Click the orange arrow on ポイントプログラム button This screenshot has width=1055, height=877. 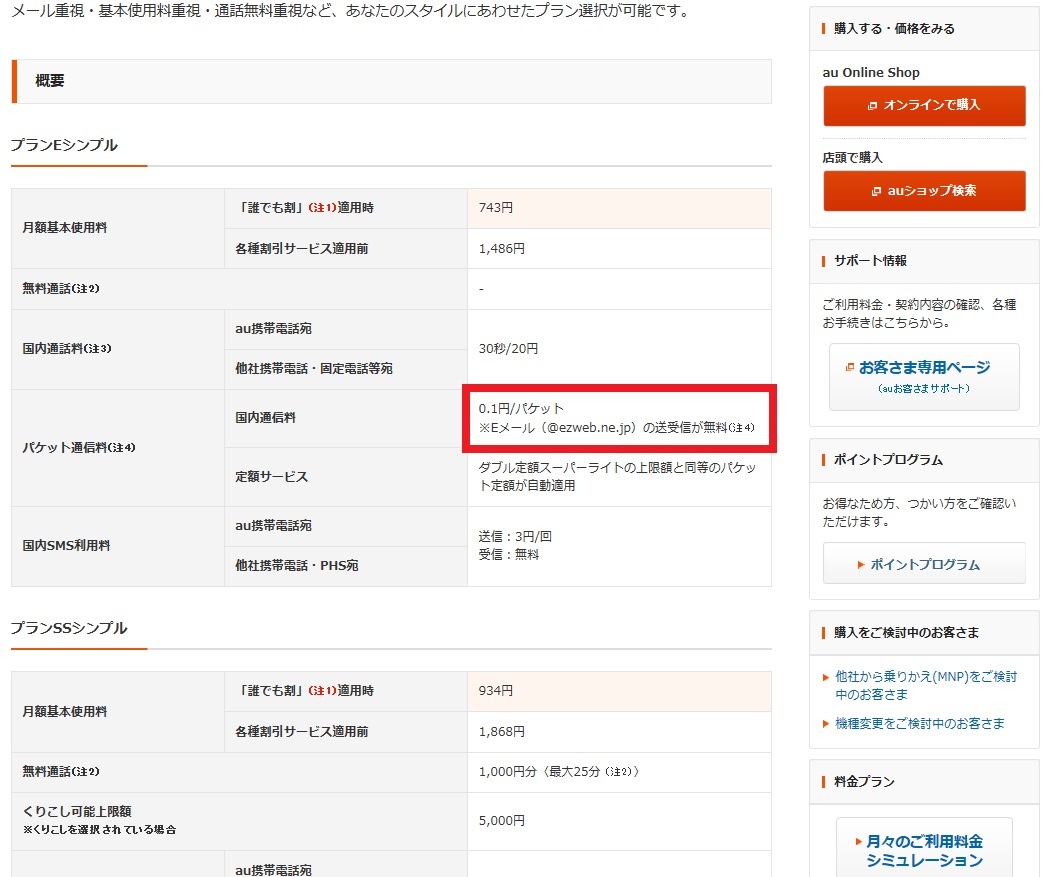[x=860, y=565]
